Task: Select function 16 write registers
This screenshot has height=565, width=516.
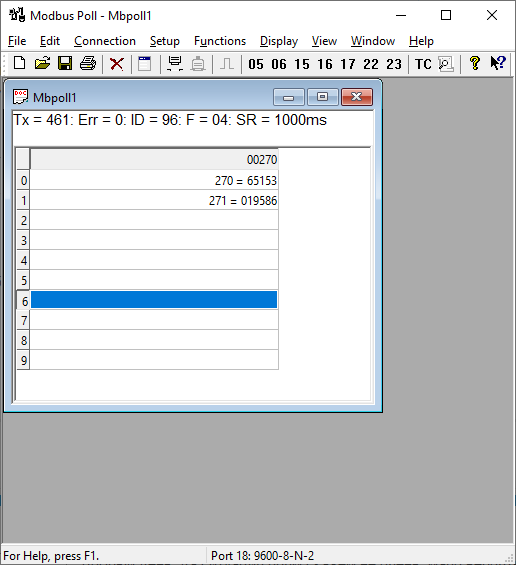Action: coord(325,64)
